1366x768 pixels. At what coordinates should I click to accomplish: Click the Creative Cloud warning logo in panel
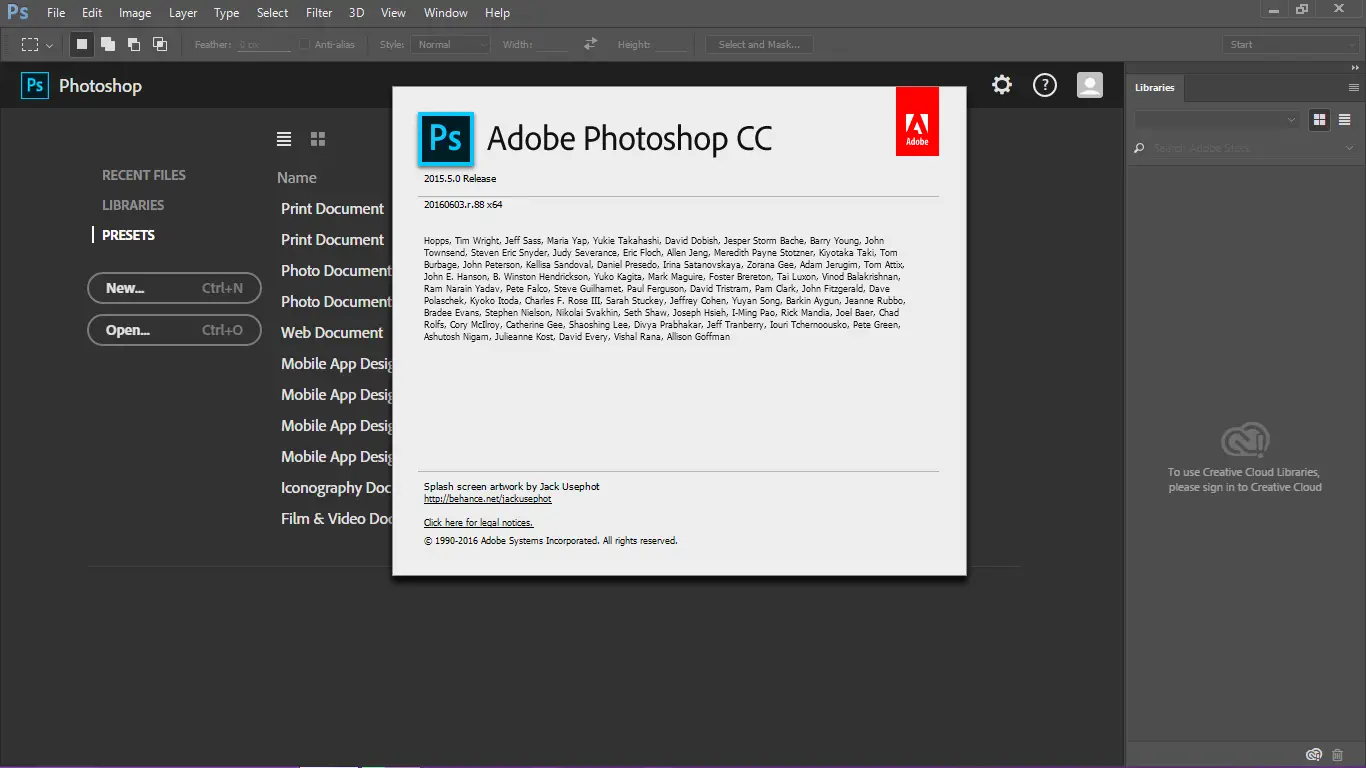[x=1245, y=441]
